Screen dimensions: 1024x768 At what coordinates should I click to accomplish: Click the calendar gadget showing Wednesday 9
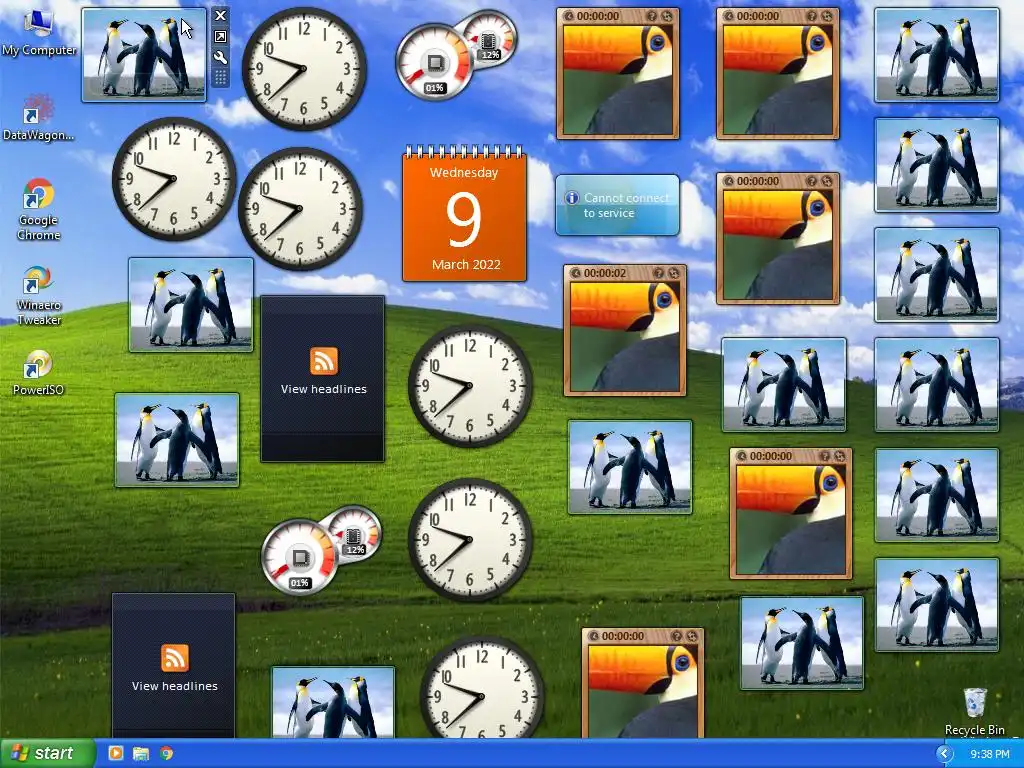[x=464, y=214]
